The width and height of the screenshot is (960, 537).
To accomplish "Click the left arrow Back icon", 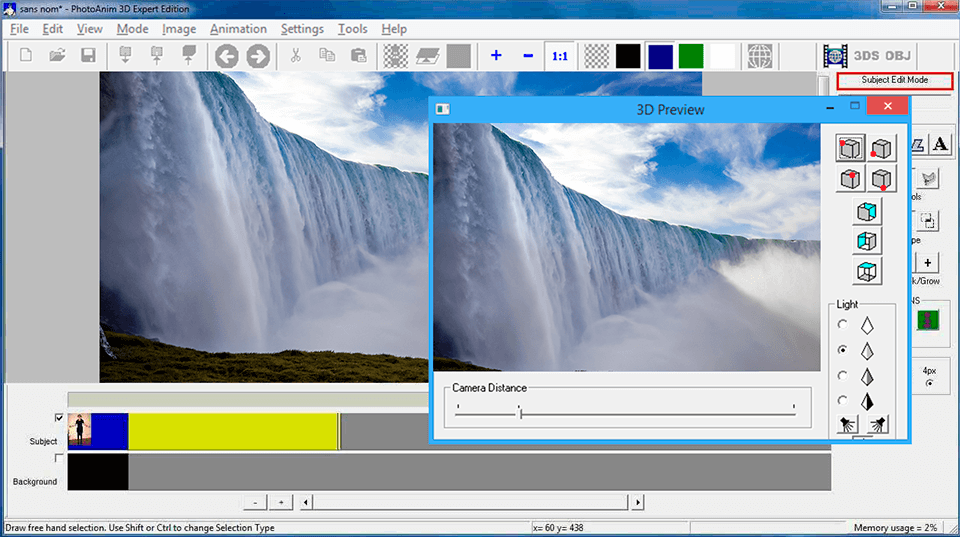I will click(226, 56).
